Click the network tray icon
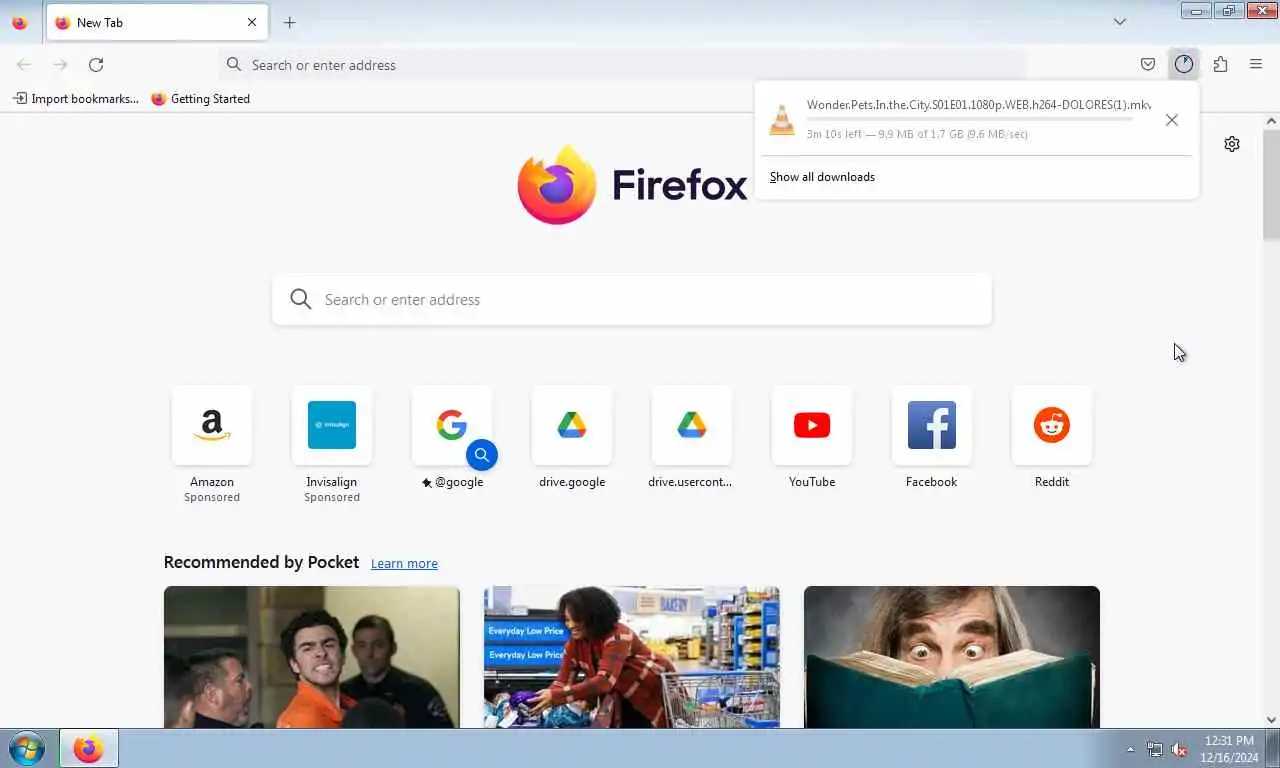This screenshot has width=1280, height=768. coord(1155,749)
